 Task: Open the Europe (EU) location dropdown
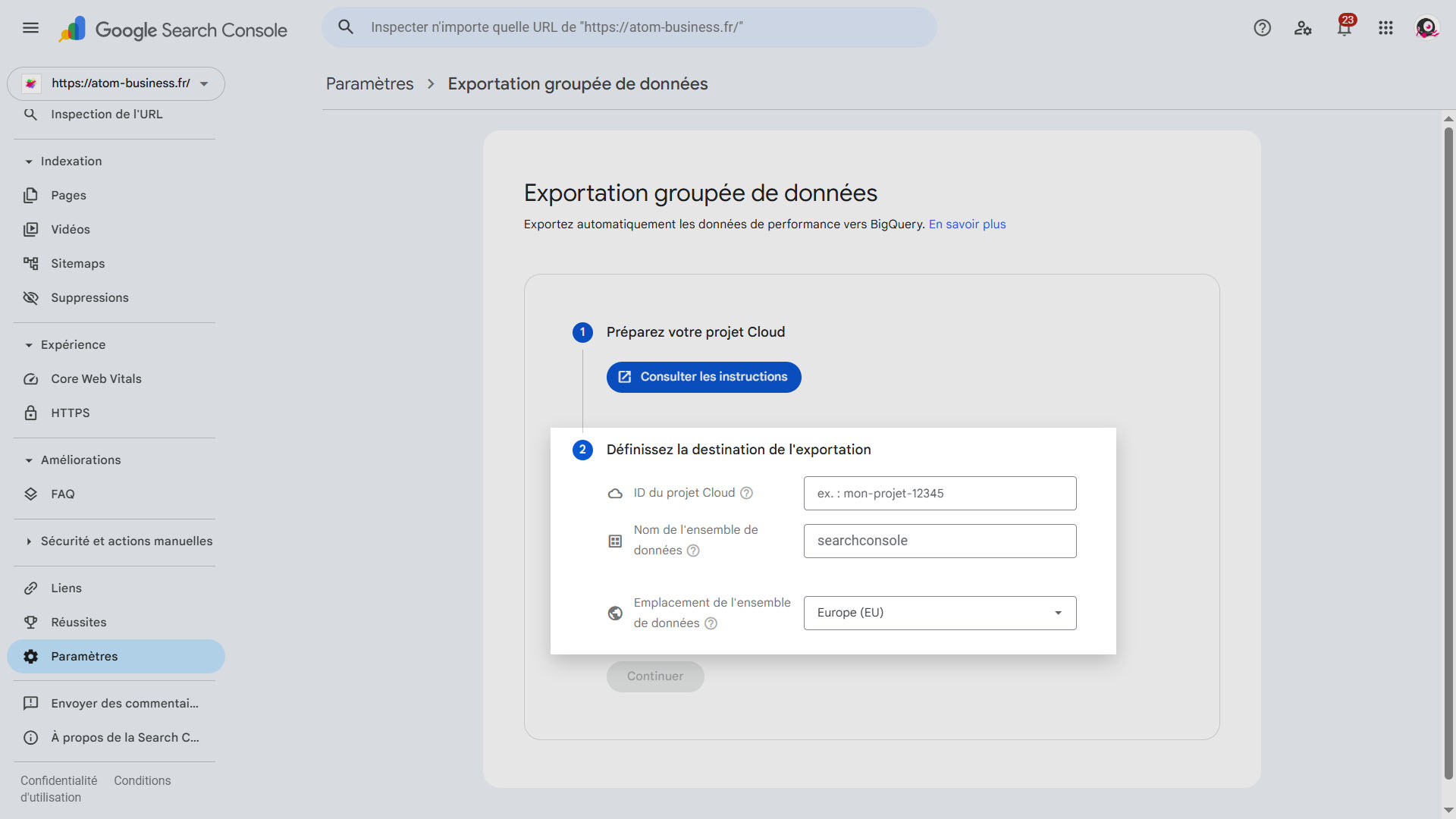pyautogui.click(x=940, y=613)
